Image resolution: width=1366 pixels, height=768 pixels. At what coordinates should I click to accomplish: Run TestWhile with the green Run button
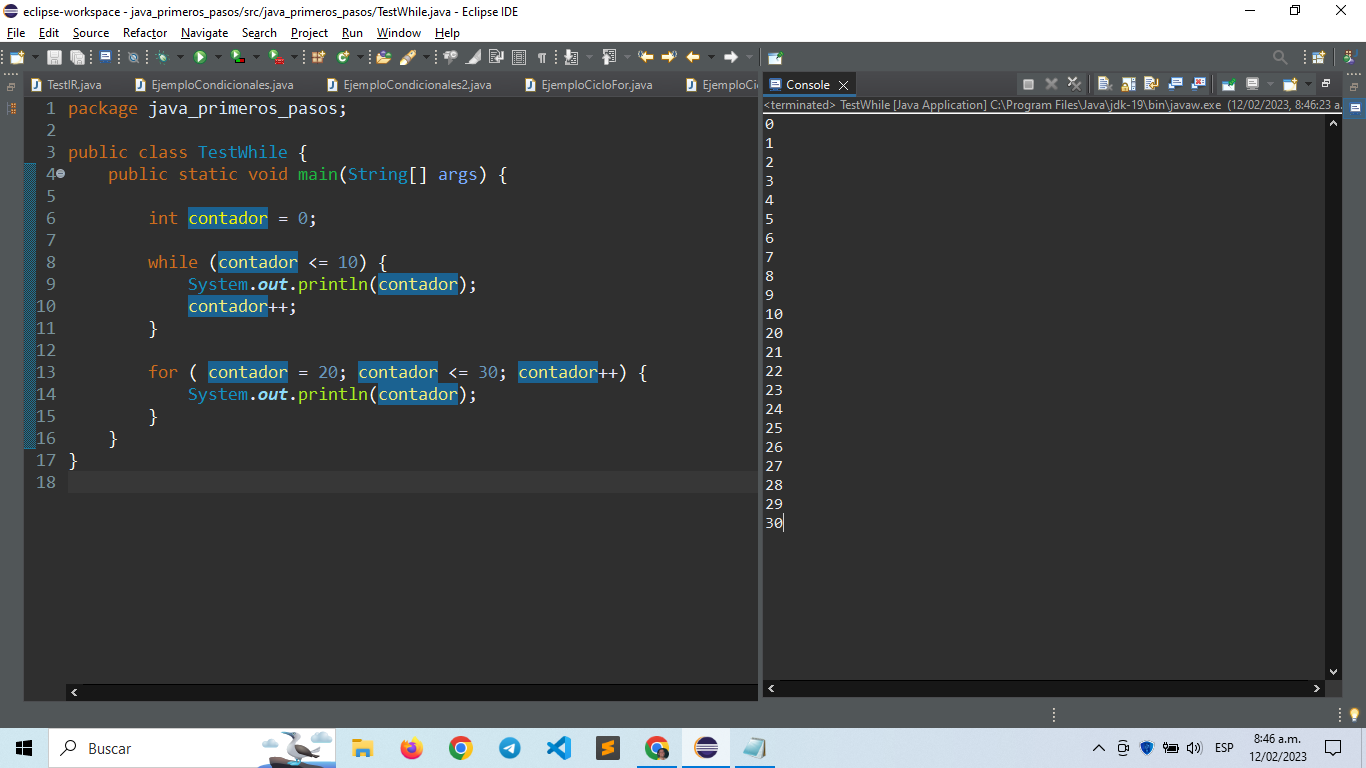pos(200,57)
